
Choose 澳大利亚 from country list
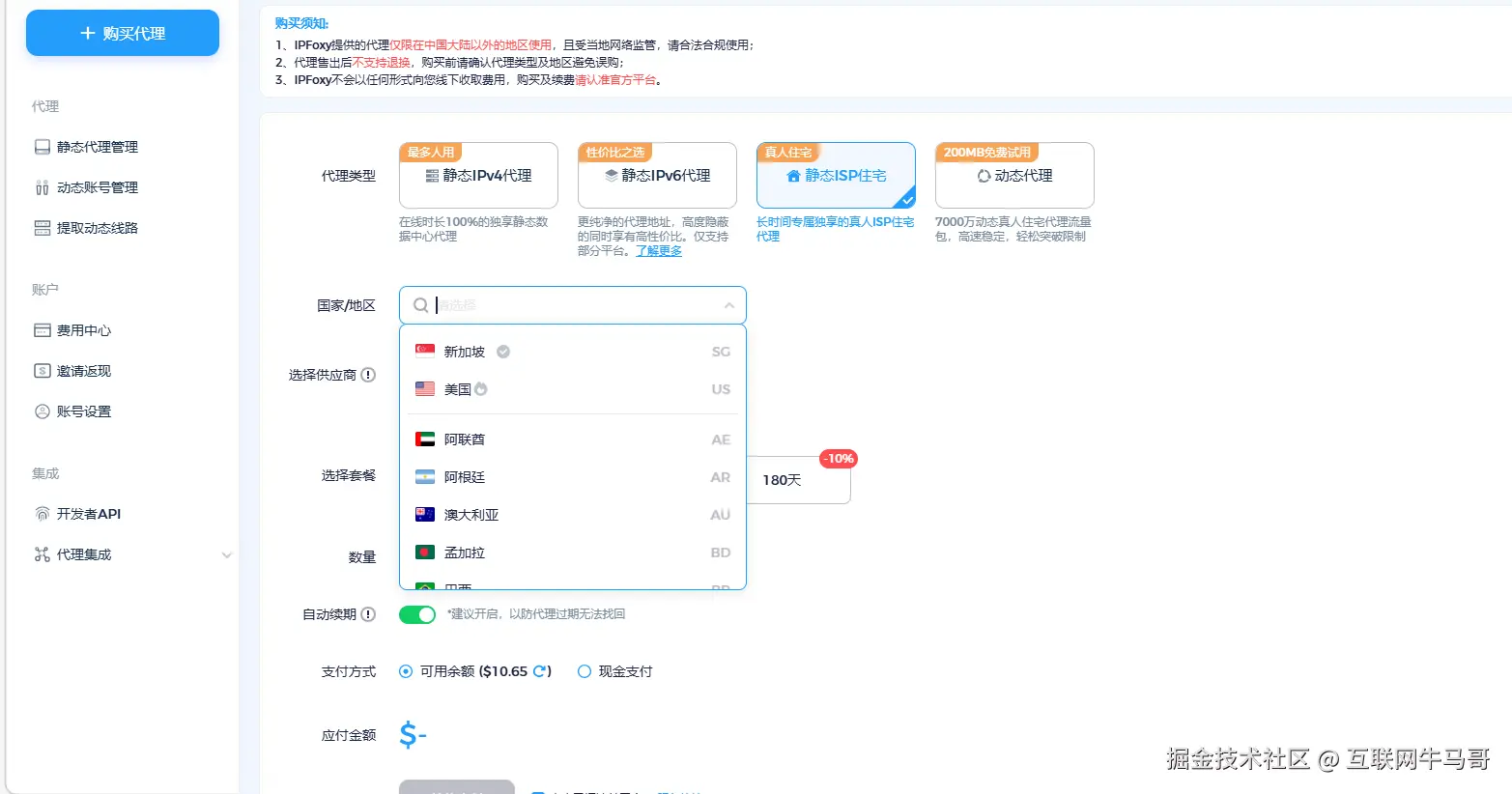pos(573,515)
